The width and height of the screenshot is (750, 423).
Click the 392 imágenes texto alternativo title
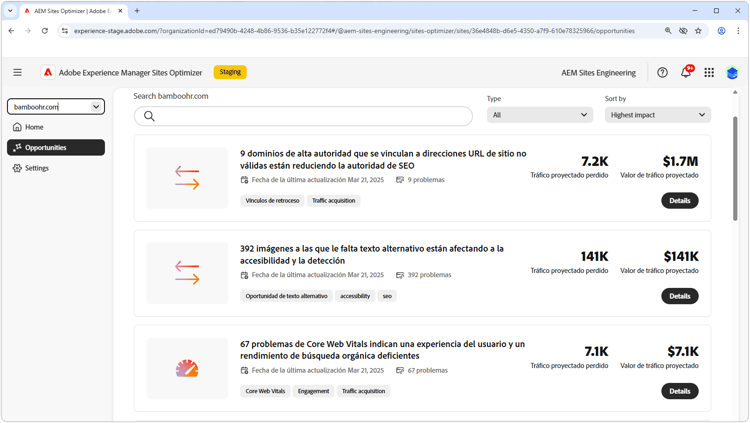(372, 255)
